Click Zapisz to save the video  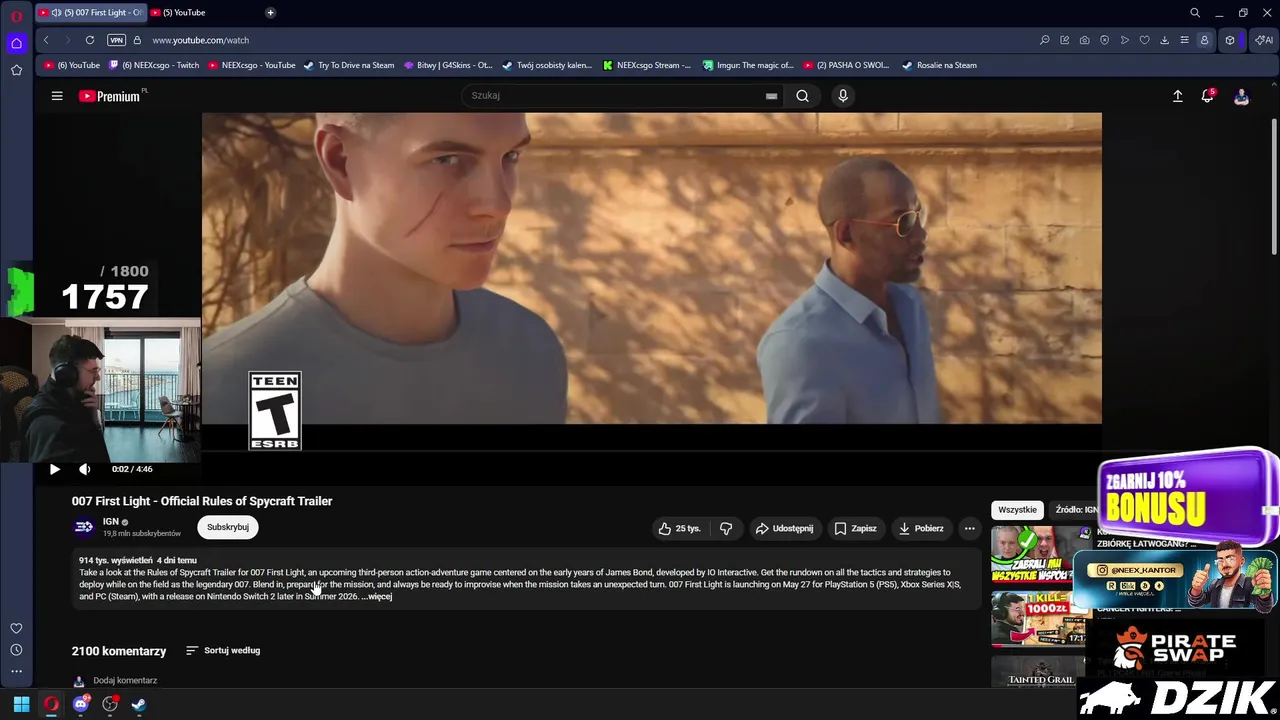tap(855, 528)
